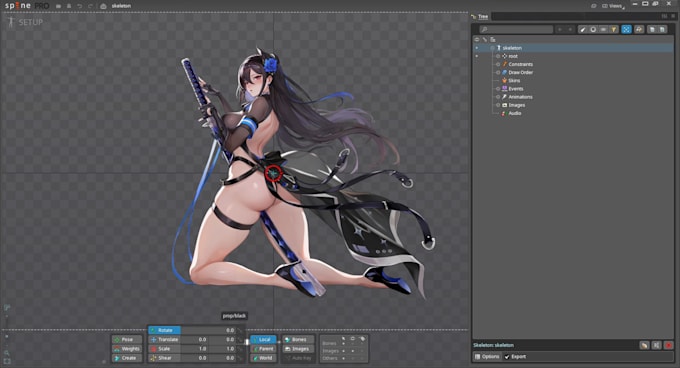
Task: Toggle Bones compensation button
Action: click(298, 339)
